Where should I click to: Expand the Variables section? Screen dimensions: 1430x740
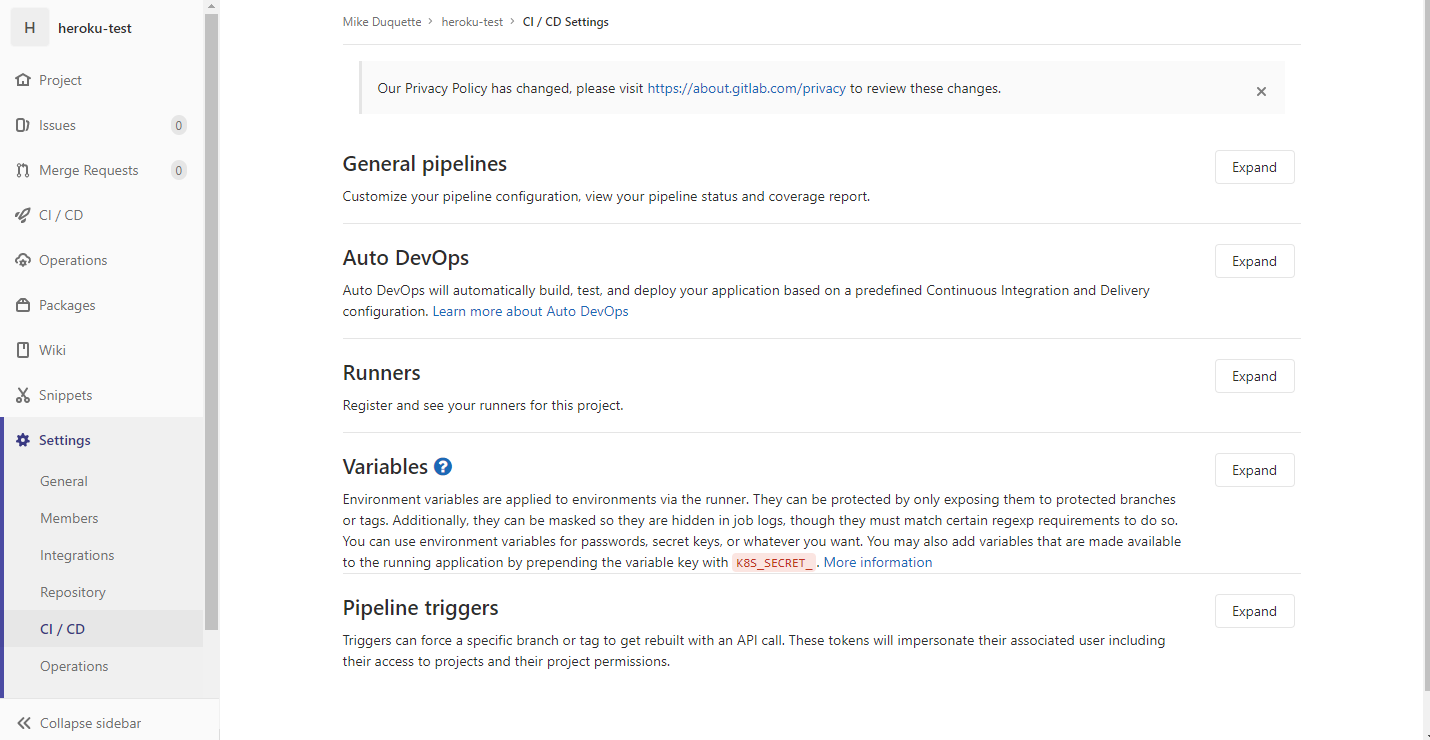pyautogui.click(x=1254, y=470)
